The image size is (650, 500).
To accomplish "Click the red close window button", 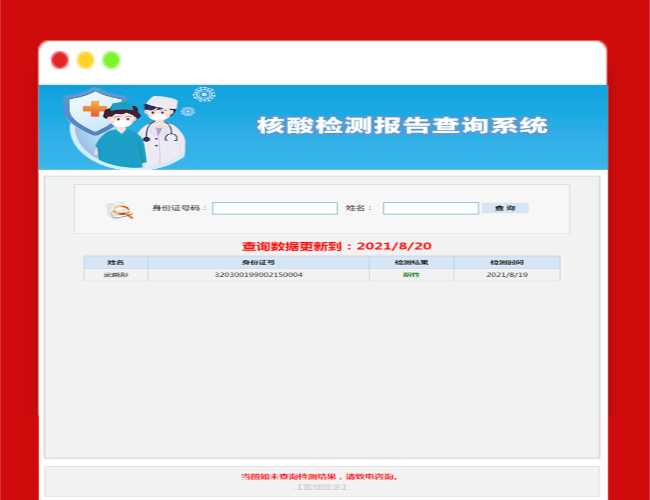I will pos(60,60).
